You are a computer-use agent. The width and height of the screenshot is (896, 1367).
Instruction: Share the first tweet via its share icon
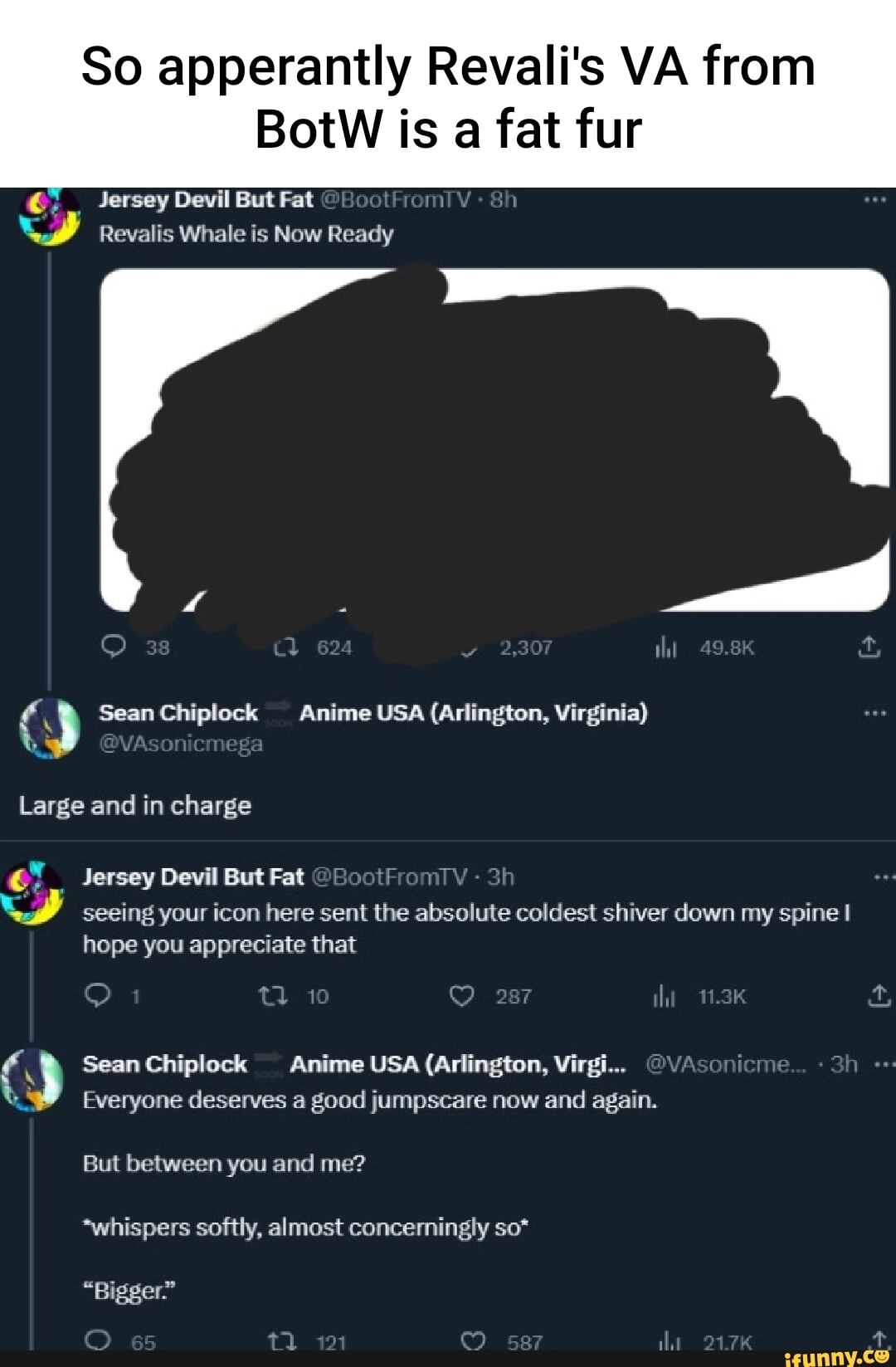[x=869, y=647]
